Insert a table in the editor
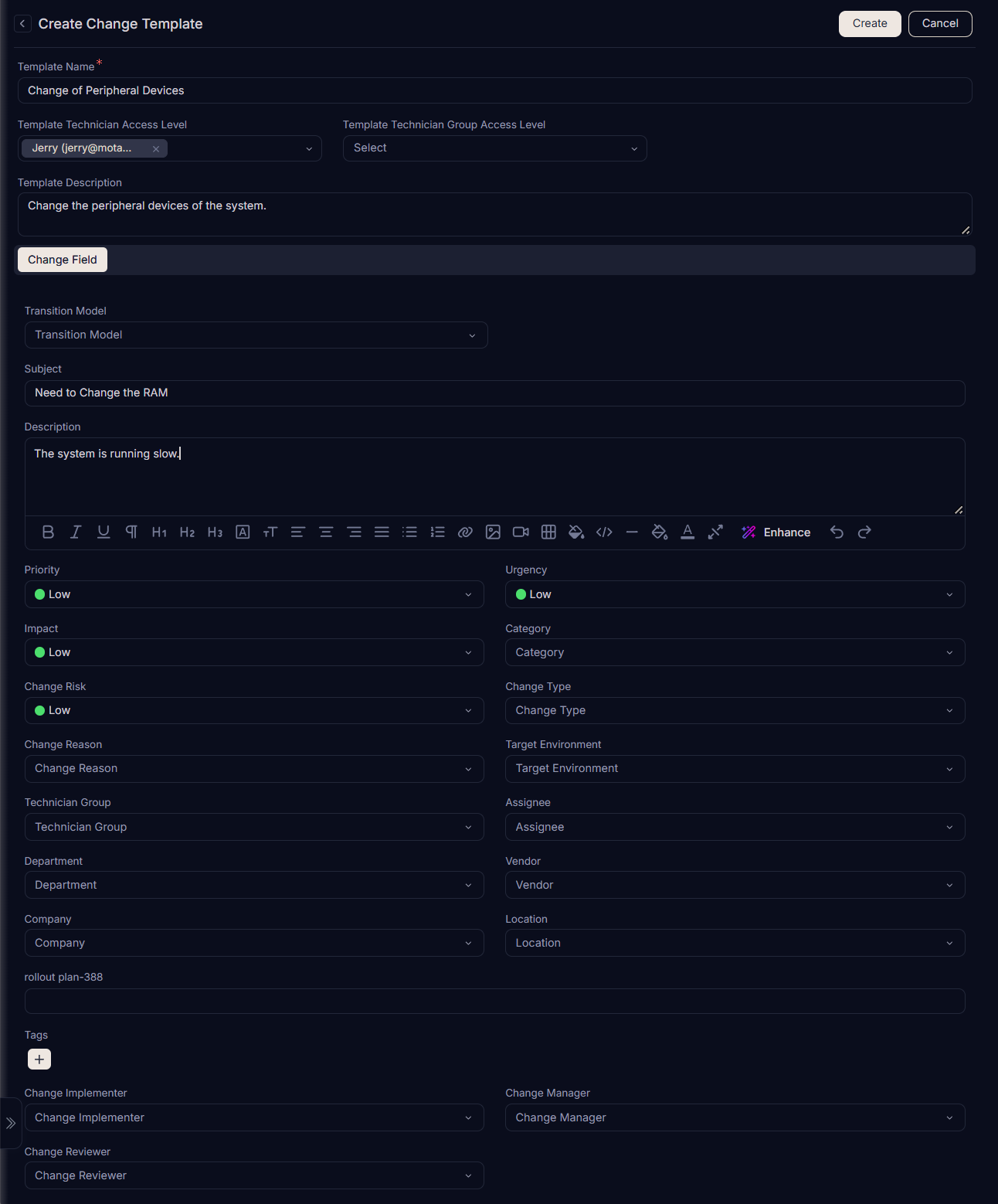 (548, 532)
